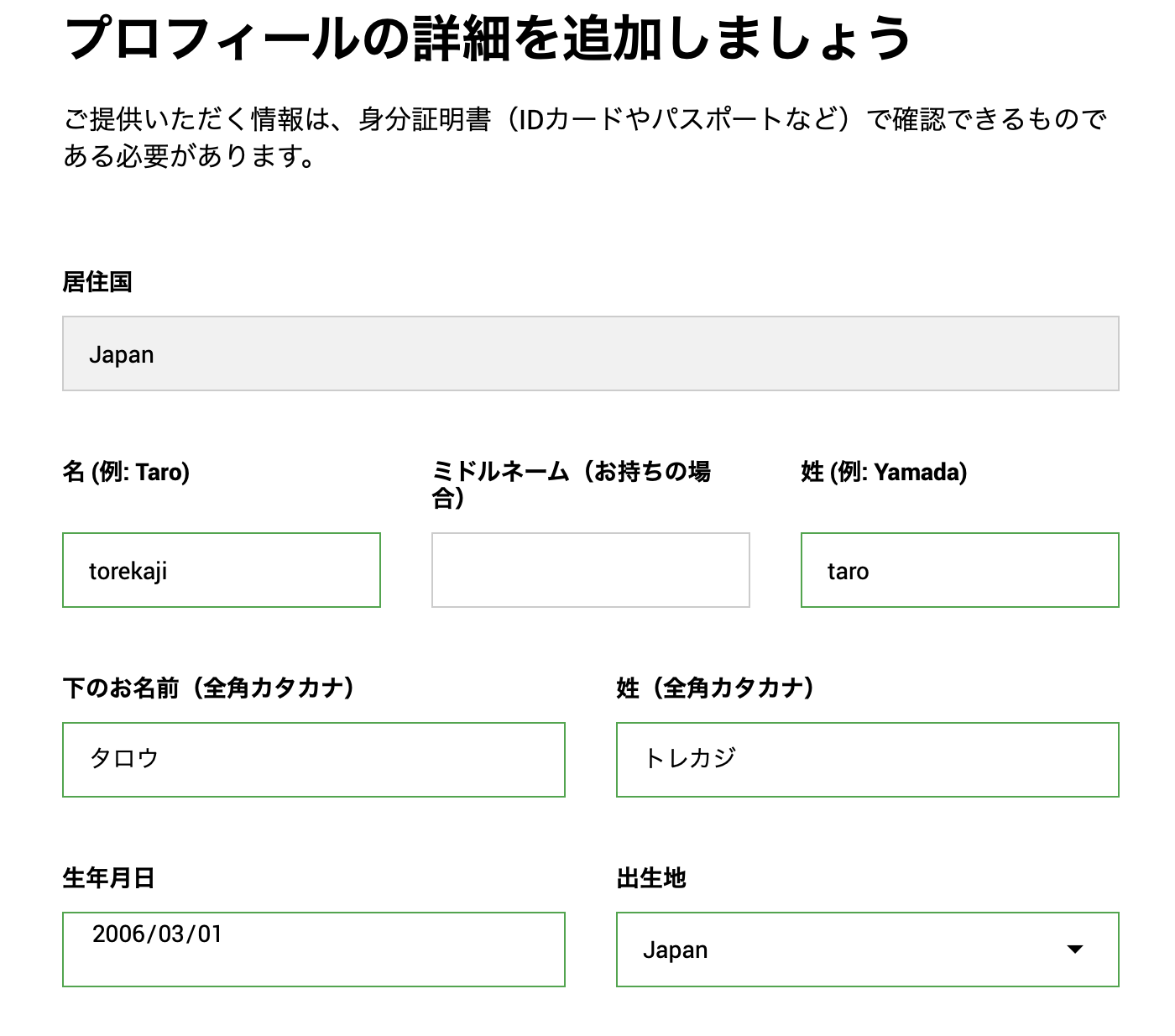Select the katakana last name field トレカジ
The height and width of the screenshot is (1036, 1175).
click(x=867, y=760)
